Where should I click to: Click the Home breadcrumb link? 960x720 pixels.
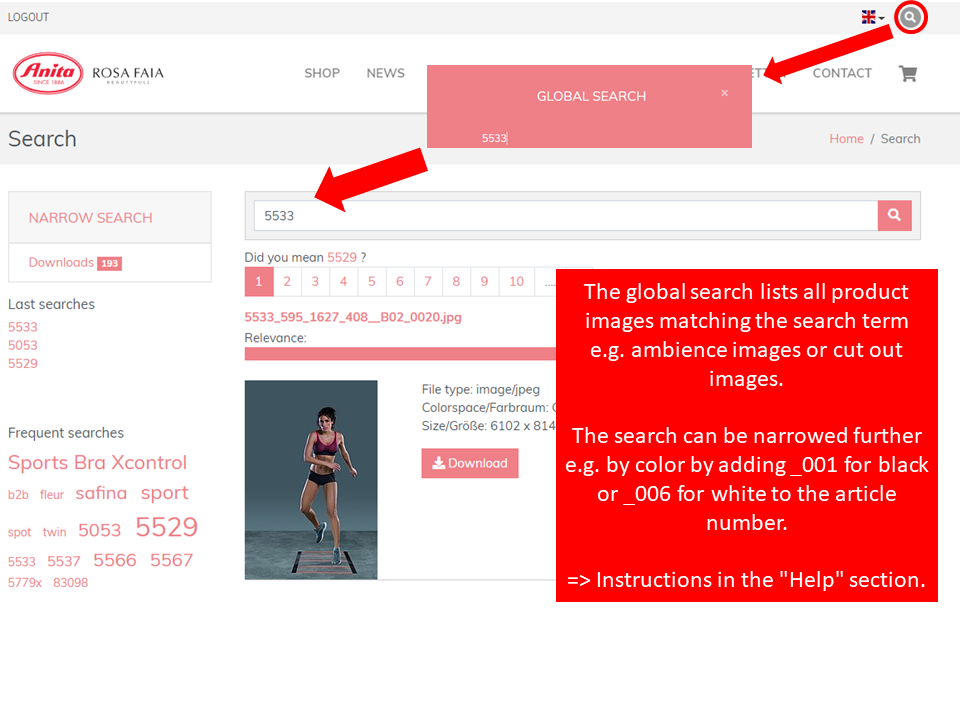pos(846,139)
